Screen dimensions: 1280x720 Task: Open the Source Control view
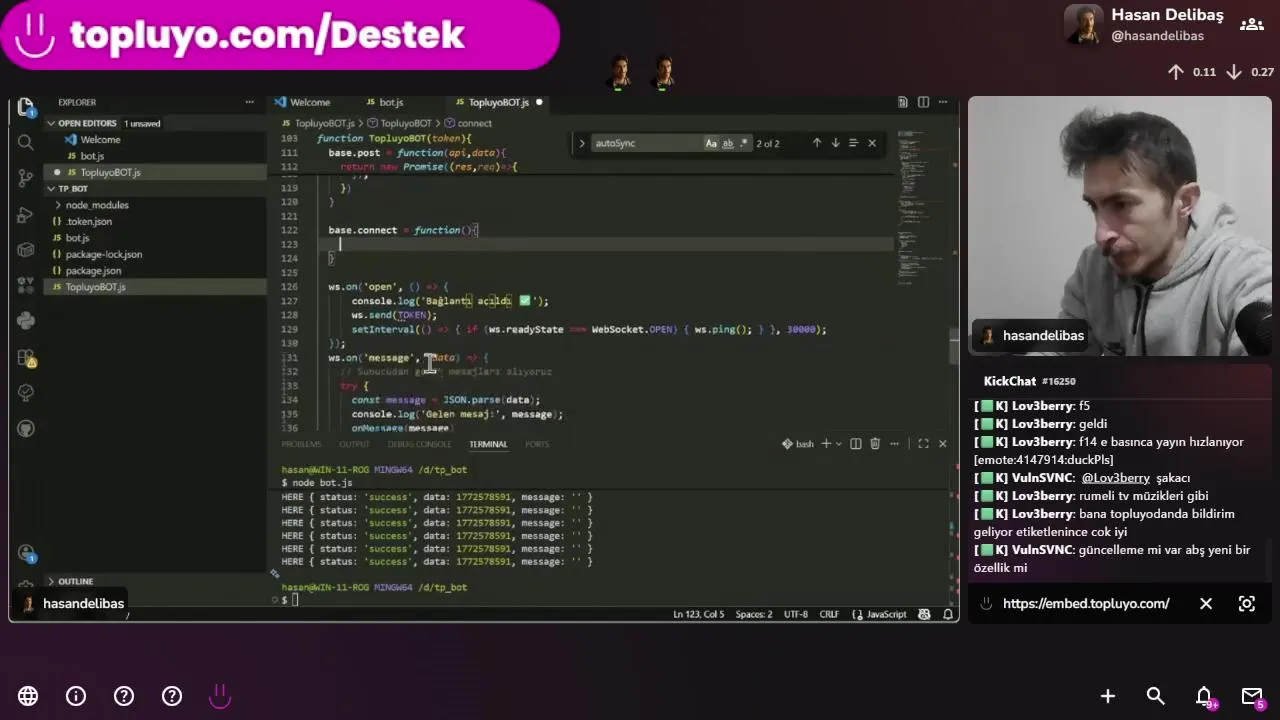(x=26, y=178)
